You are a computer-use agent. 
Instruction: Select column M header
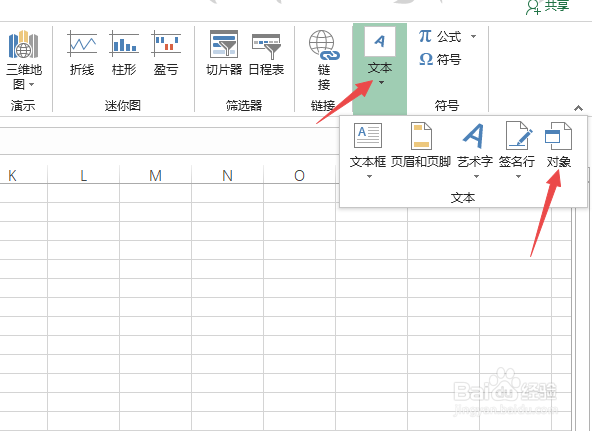tap(155, 175)
